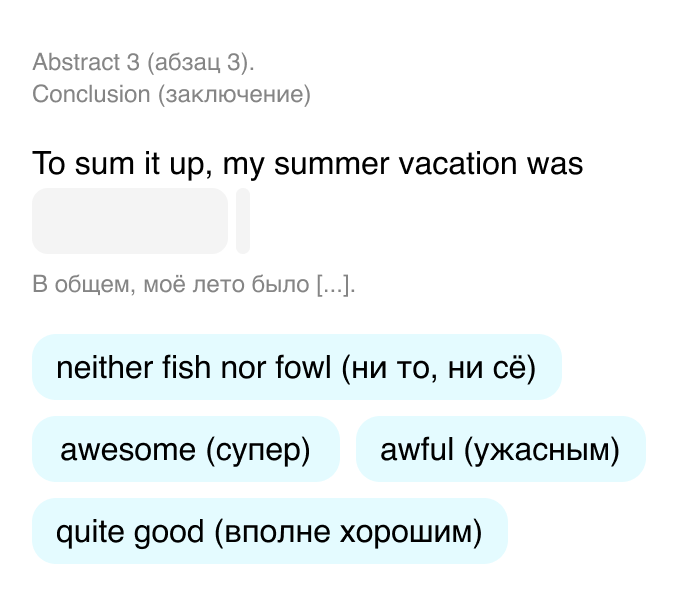Click the narrow gray bar beside the blank

point(243,221)
